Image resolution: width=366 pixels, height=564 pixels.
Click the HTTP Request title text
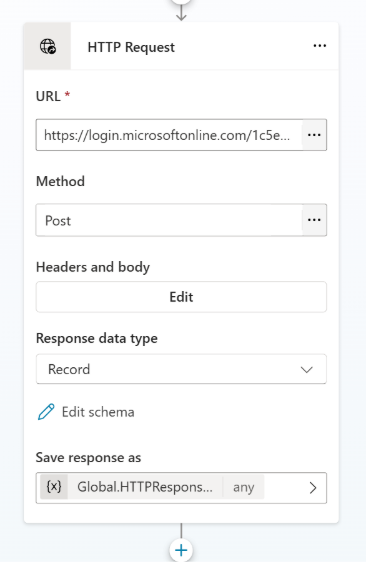(131, 47)
